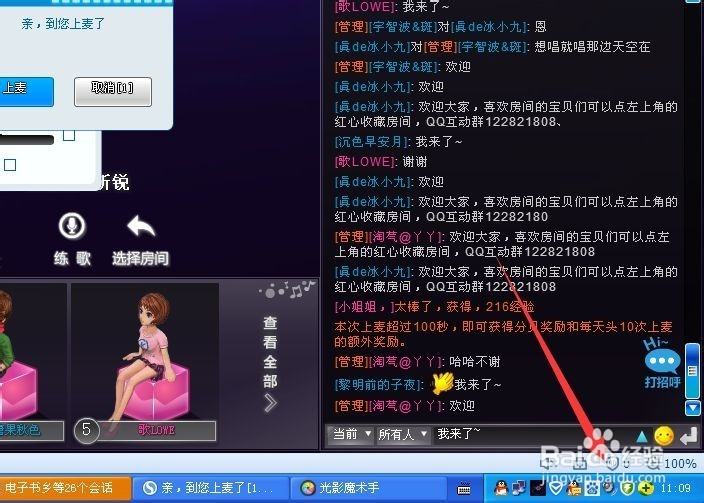704x503 pixels.
Task: Click the chat text input field
Action: coord(532,434)
